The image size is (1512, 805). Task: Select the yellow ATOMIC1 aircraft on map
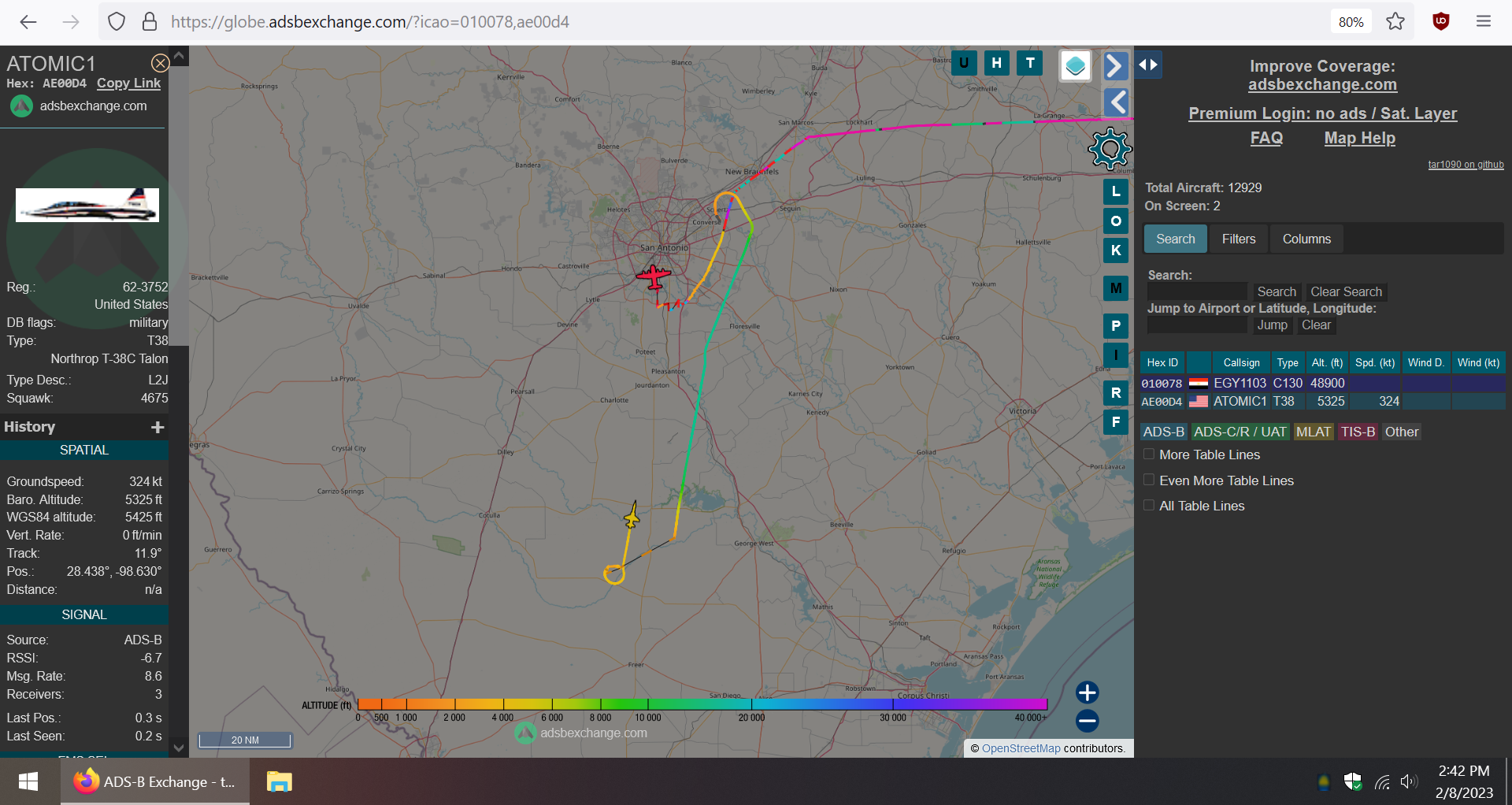(x=632, y=515)
